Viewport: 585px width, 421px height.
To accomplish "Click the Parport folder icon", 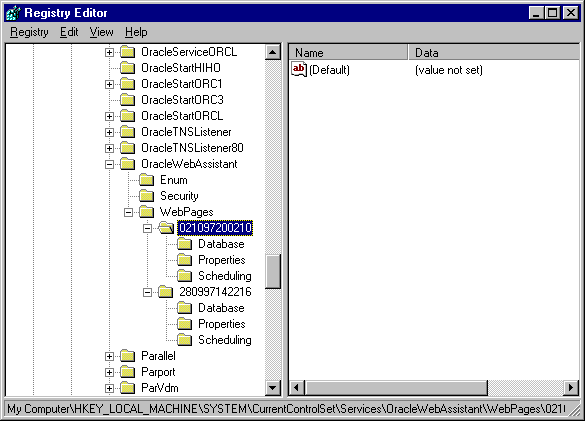I will [128, 372].
